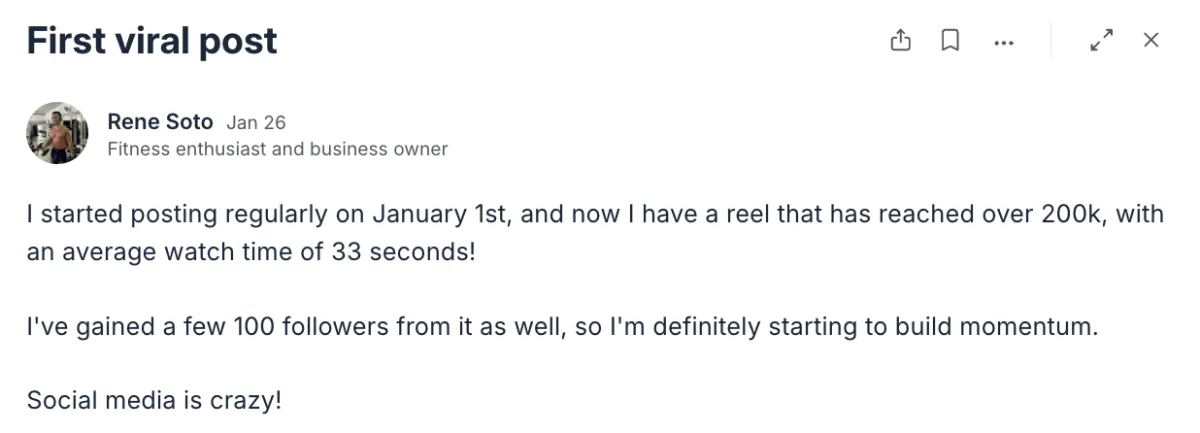Click the 'Social media is crazy!' line
The width and height of the screenshot is (1200, 433).
coord(154,401)
